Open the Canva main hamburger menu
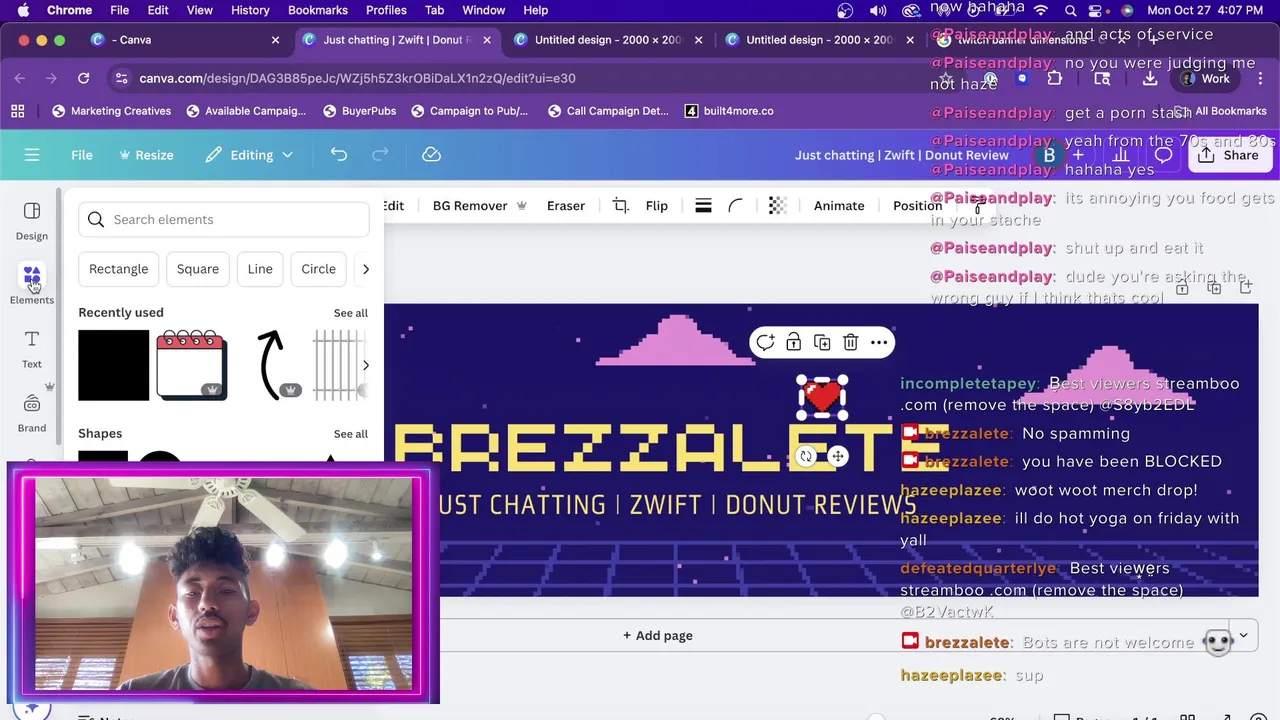The image size is (1280, 720). pyautogui.click(x=32, y=155)
